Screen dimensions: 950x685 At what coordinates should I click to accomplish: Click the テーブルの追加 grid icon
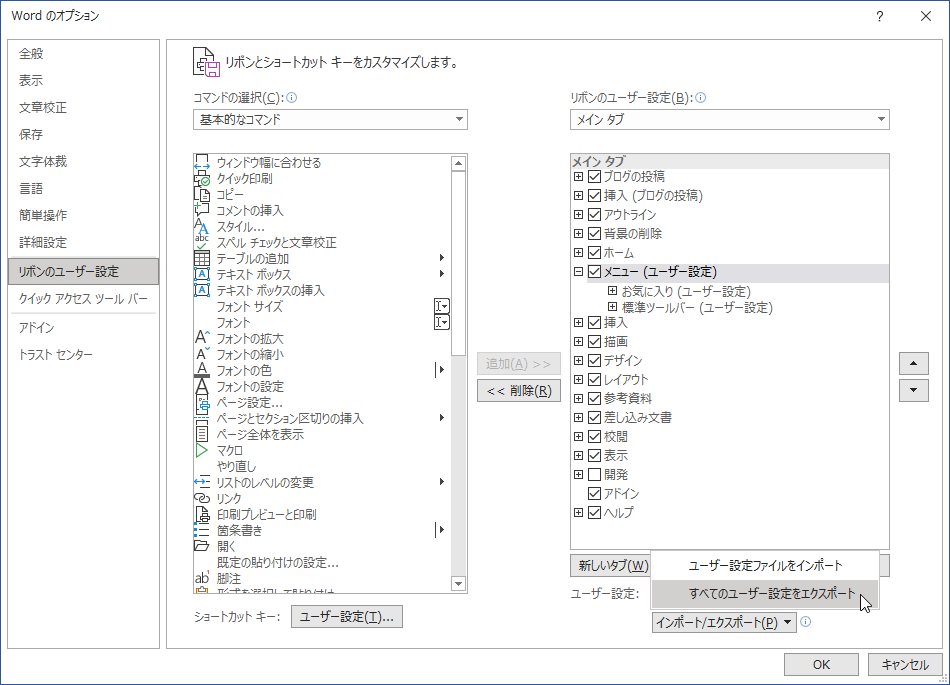[202, 259]
